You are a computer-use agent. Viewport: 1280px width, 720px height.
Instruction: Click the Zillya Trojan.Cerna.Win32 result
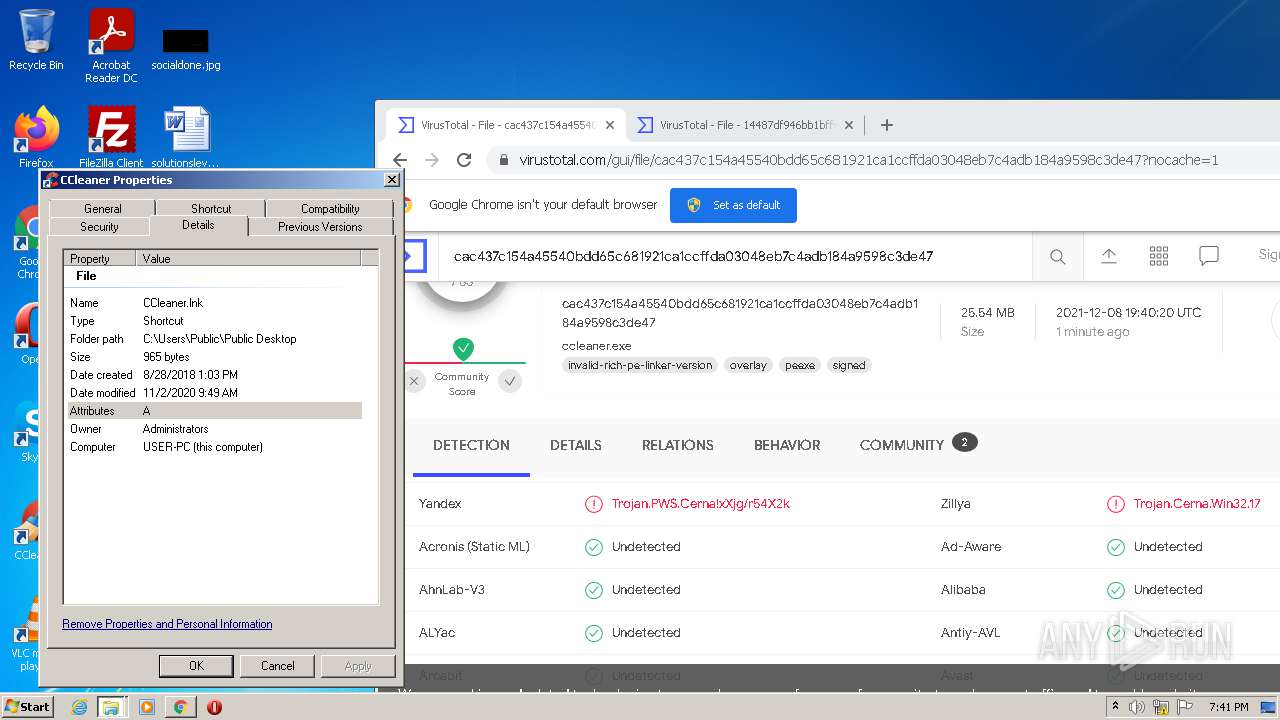coord(1196,504)
